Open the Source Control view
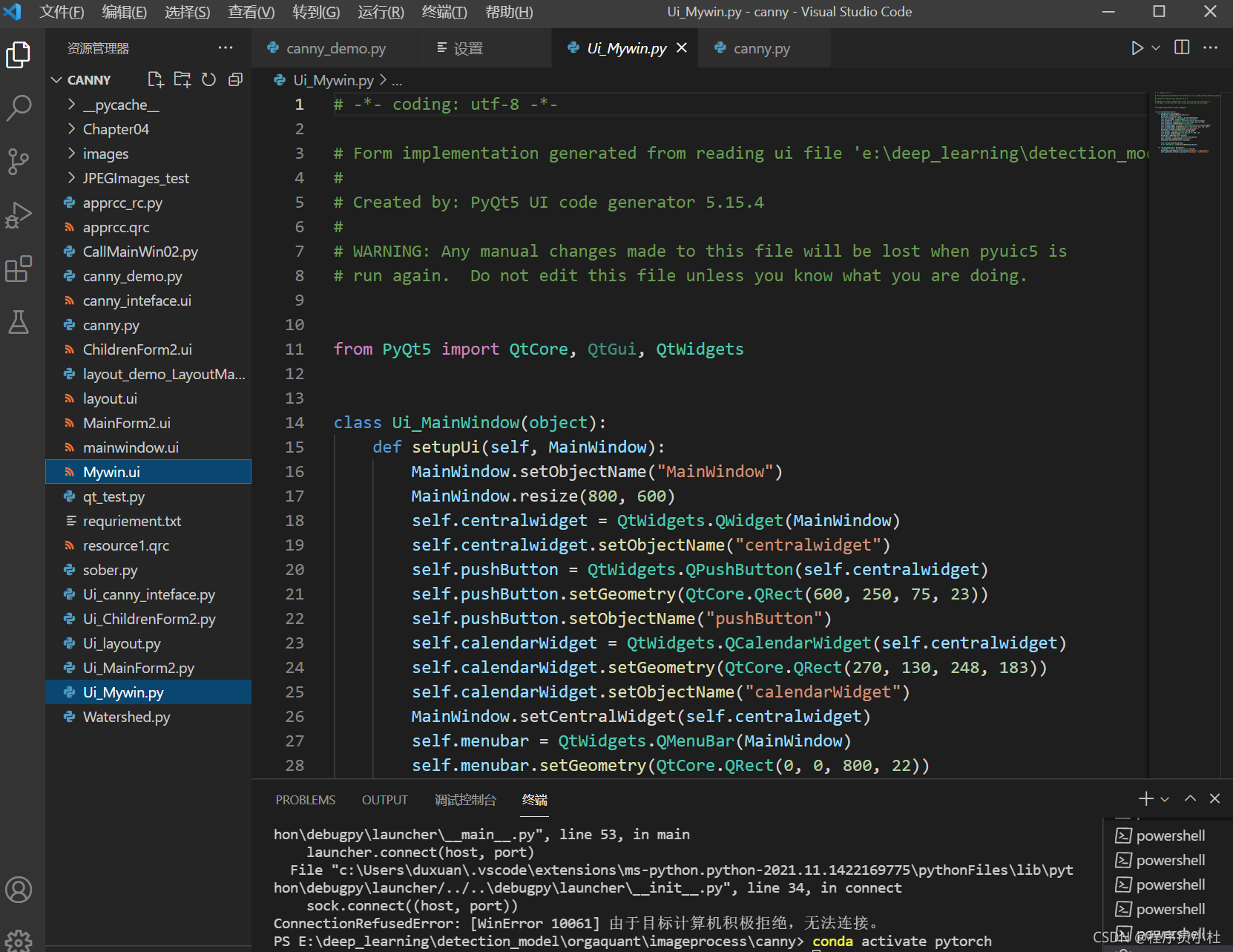This screenshot has width=1233, height=952. click(x=19, y=161)
